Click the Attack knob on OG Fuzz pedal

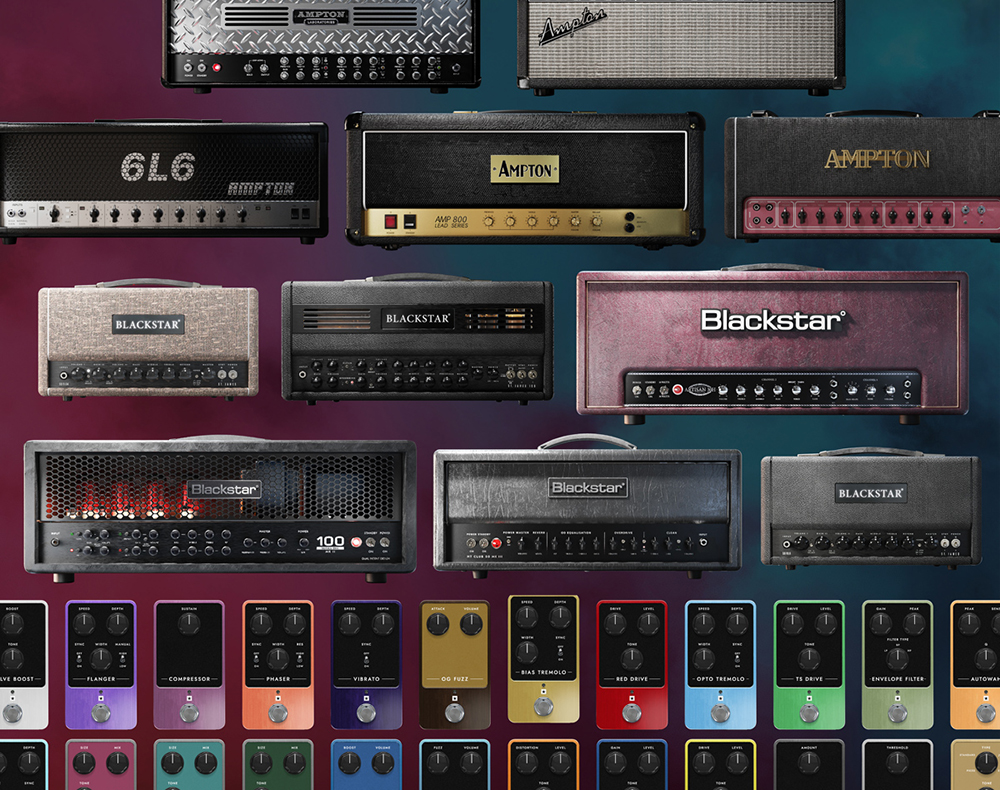(438, 625)
